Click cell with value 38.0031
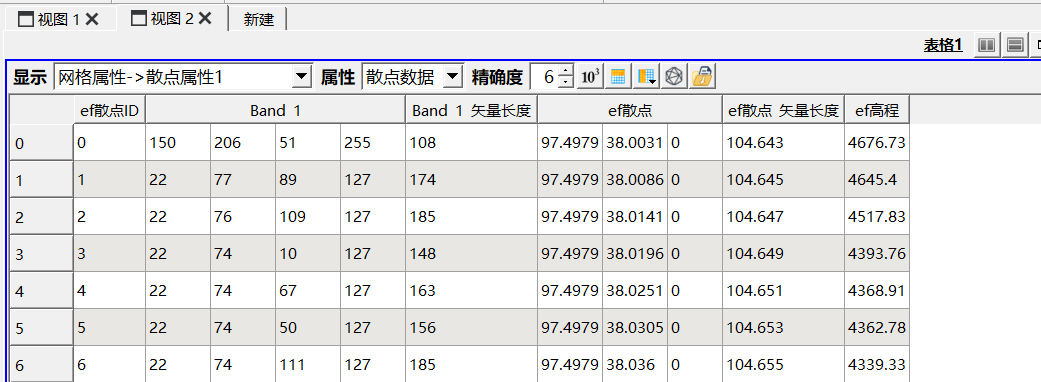1041x382 pixels. click(635, 142)
